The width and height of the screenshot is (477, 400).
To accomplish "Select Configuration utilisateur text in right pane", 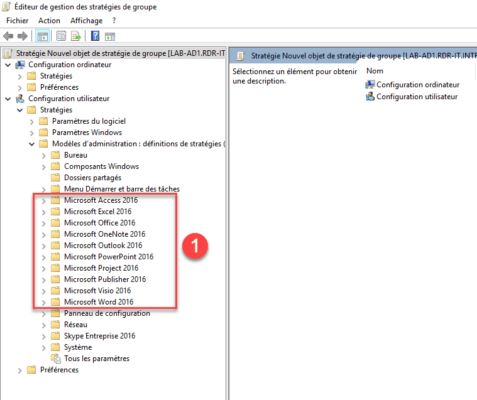I will point(417,97).
